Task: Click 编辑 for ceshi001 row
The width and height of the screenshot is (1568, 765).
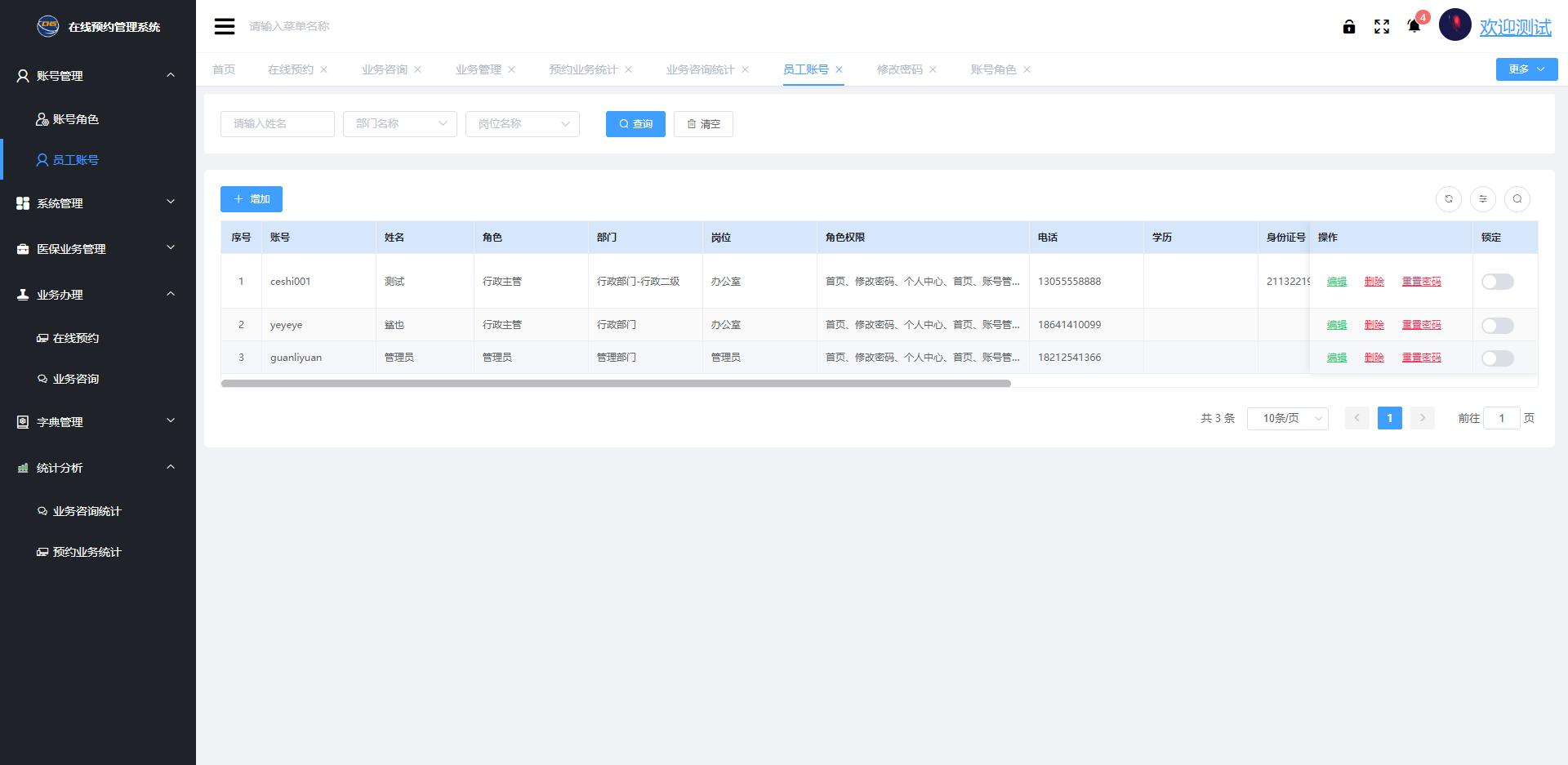Action: click(1337, 282)
